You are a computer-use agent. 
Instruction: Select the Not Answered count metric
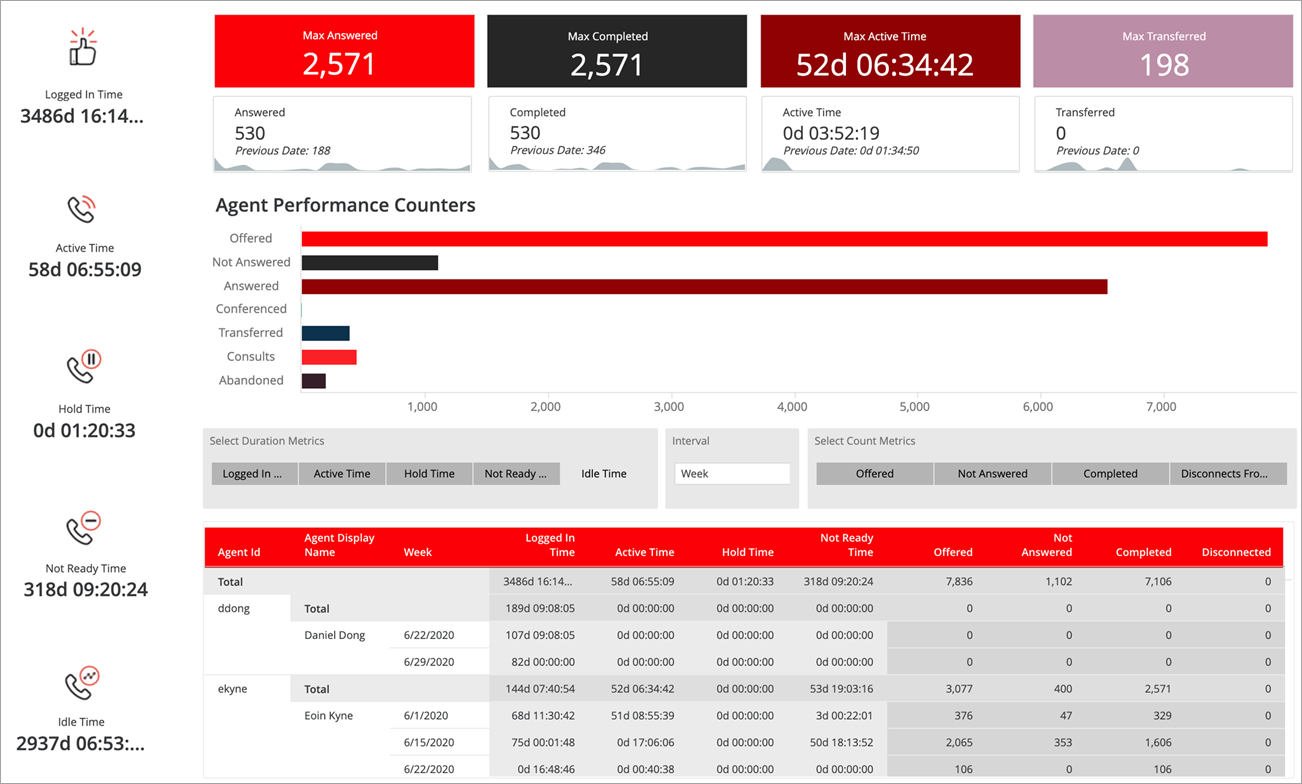click(992, 474)
